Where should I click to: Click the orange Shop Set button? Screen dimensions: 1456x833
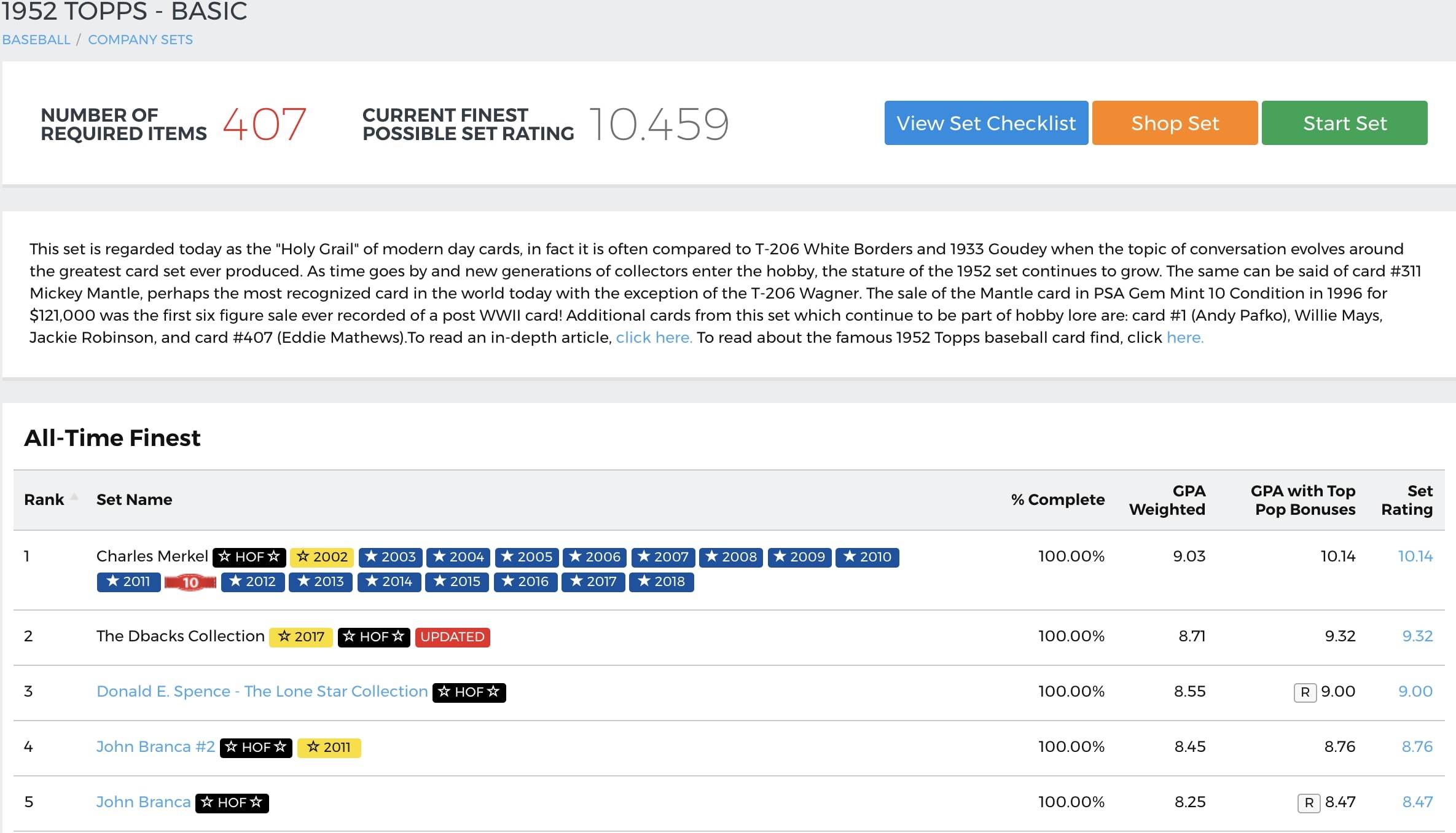tap(1175, 123)
